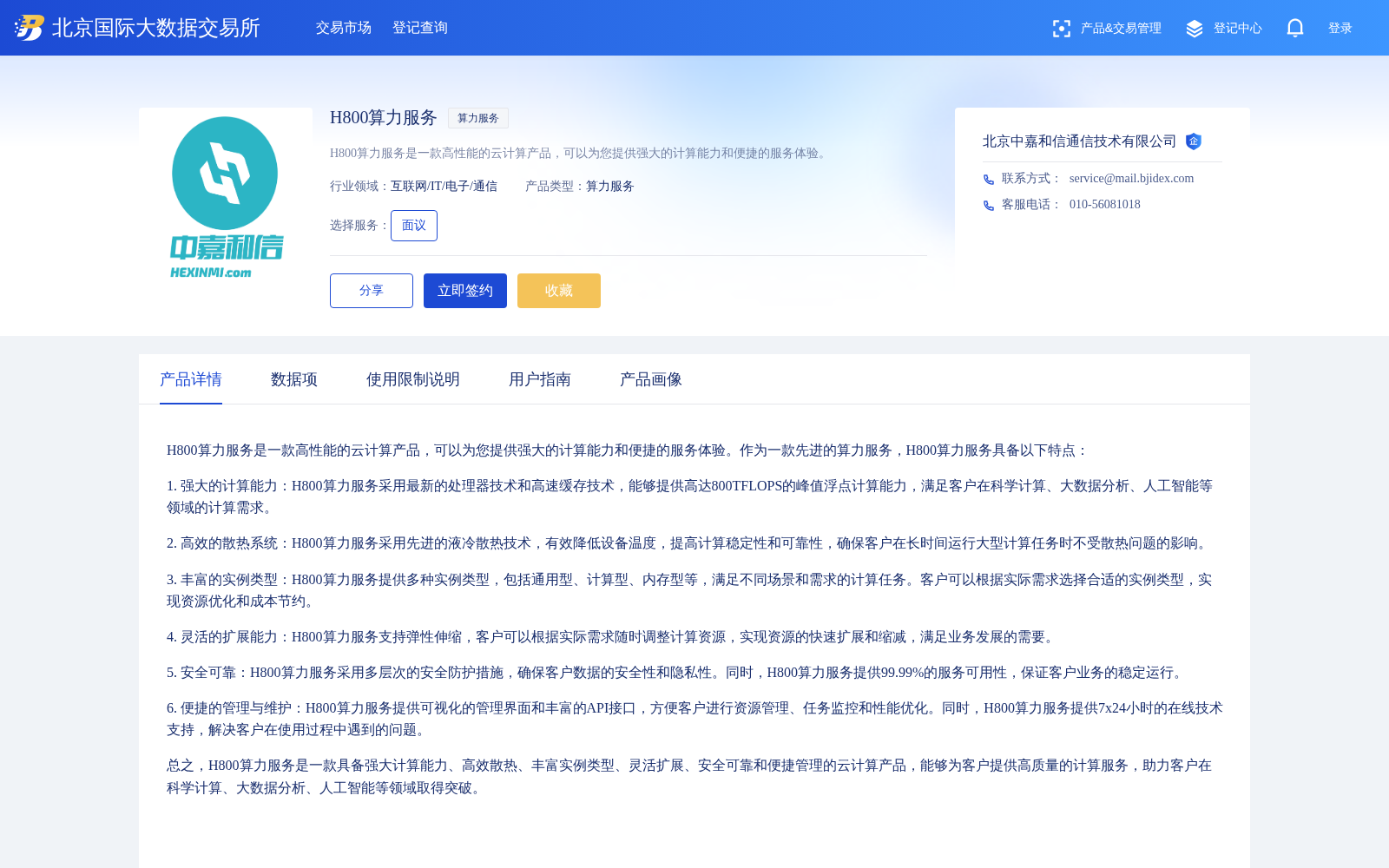Screen dimensions: 1389x868
Task: Click the 互联网/IT/电子/通信 industry value
Action: click(444, 186)
